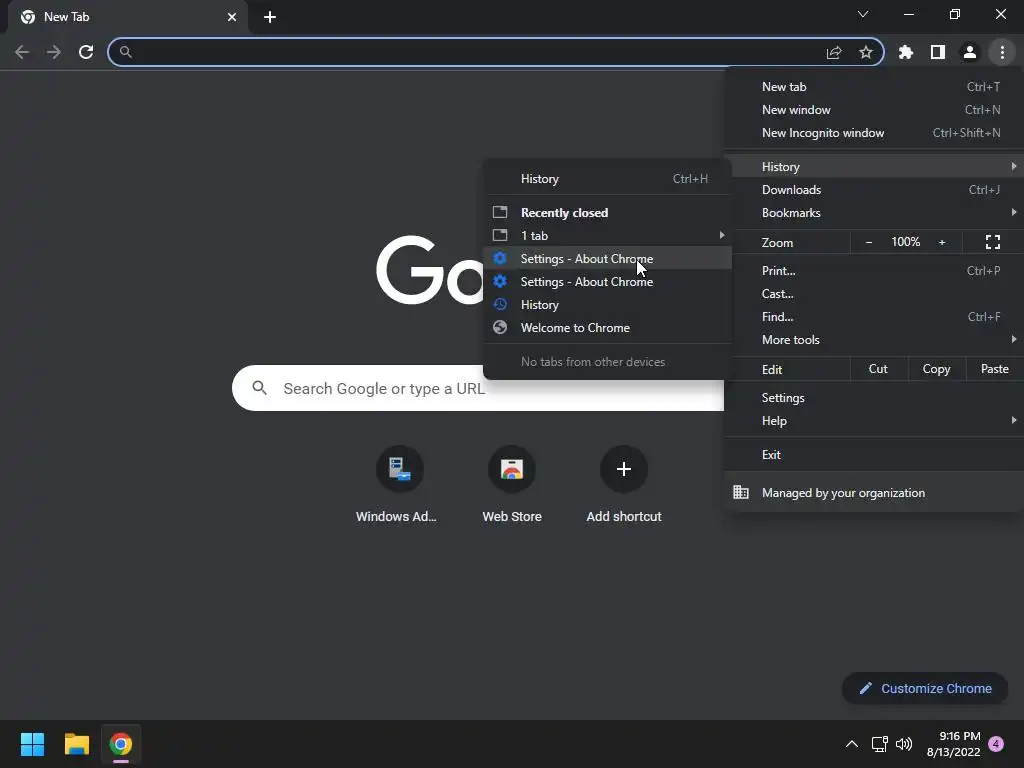Open the profile avatar icon
This screenshot has height=768, width=1024.
[970, 52]
